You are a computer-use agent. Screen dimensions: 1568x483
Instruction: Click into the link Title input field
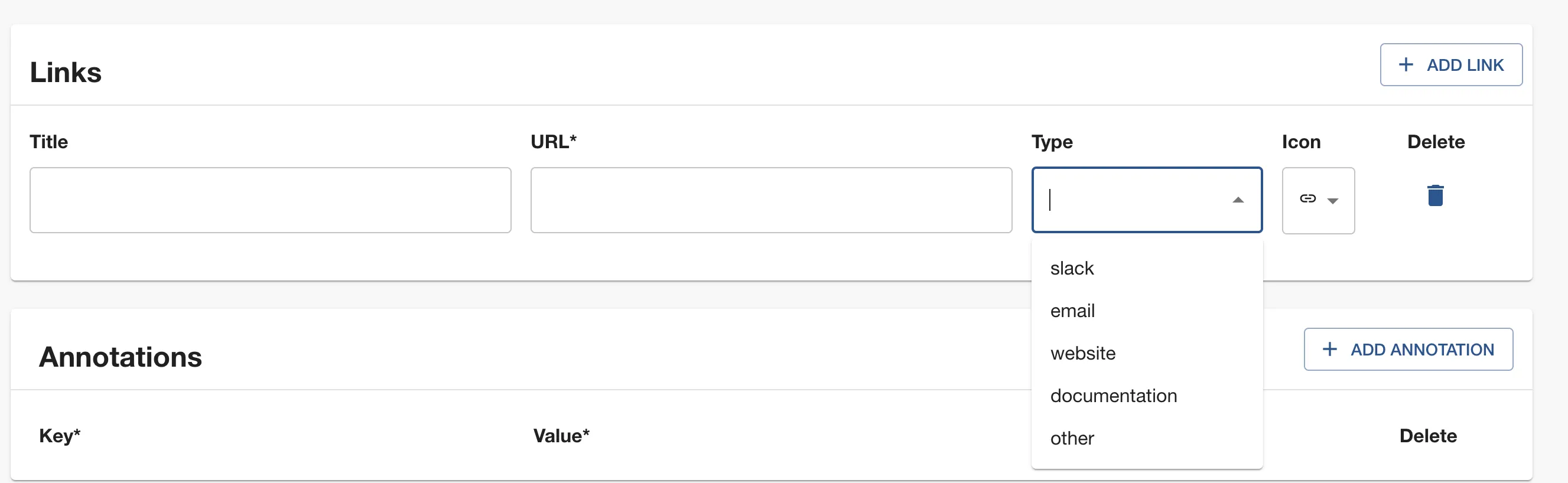(x=270, y=200)
